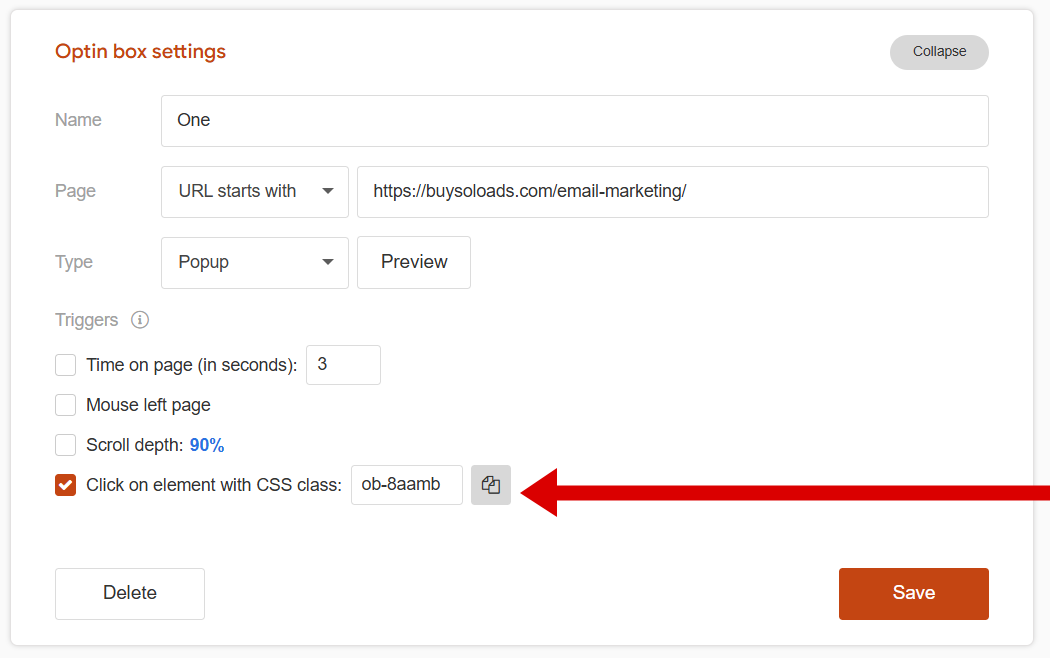Click the Mouse left page label
1050x658 pixels.
click(148, 405)
